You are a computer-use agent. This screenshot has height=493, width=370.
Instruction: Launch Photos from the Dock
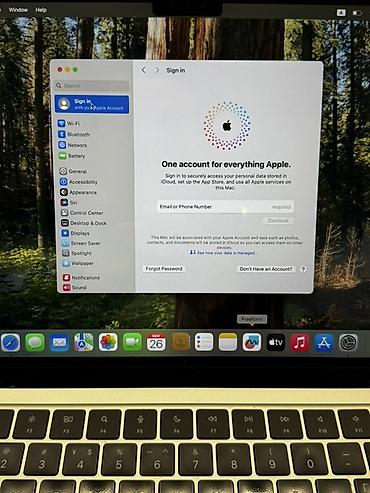coord(108,342)
